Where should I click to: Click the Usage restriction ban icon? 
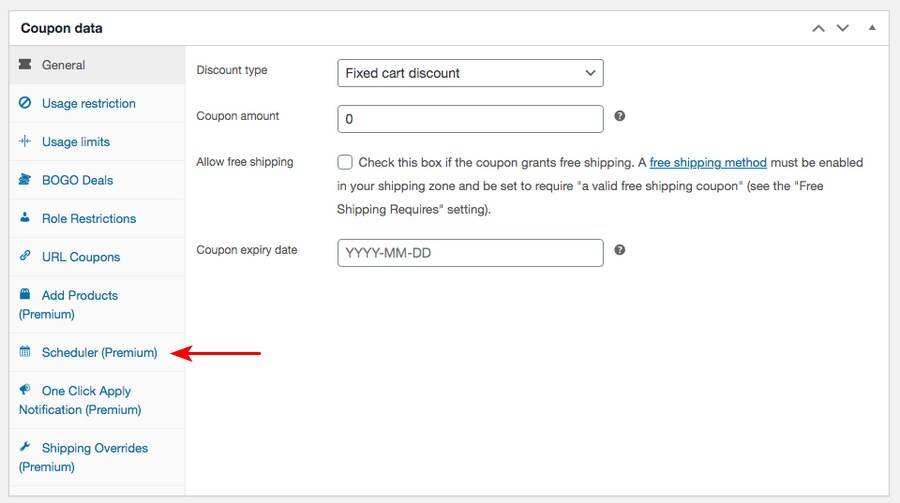[25, 102]
